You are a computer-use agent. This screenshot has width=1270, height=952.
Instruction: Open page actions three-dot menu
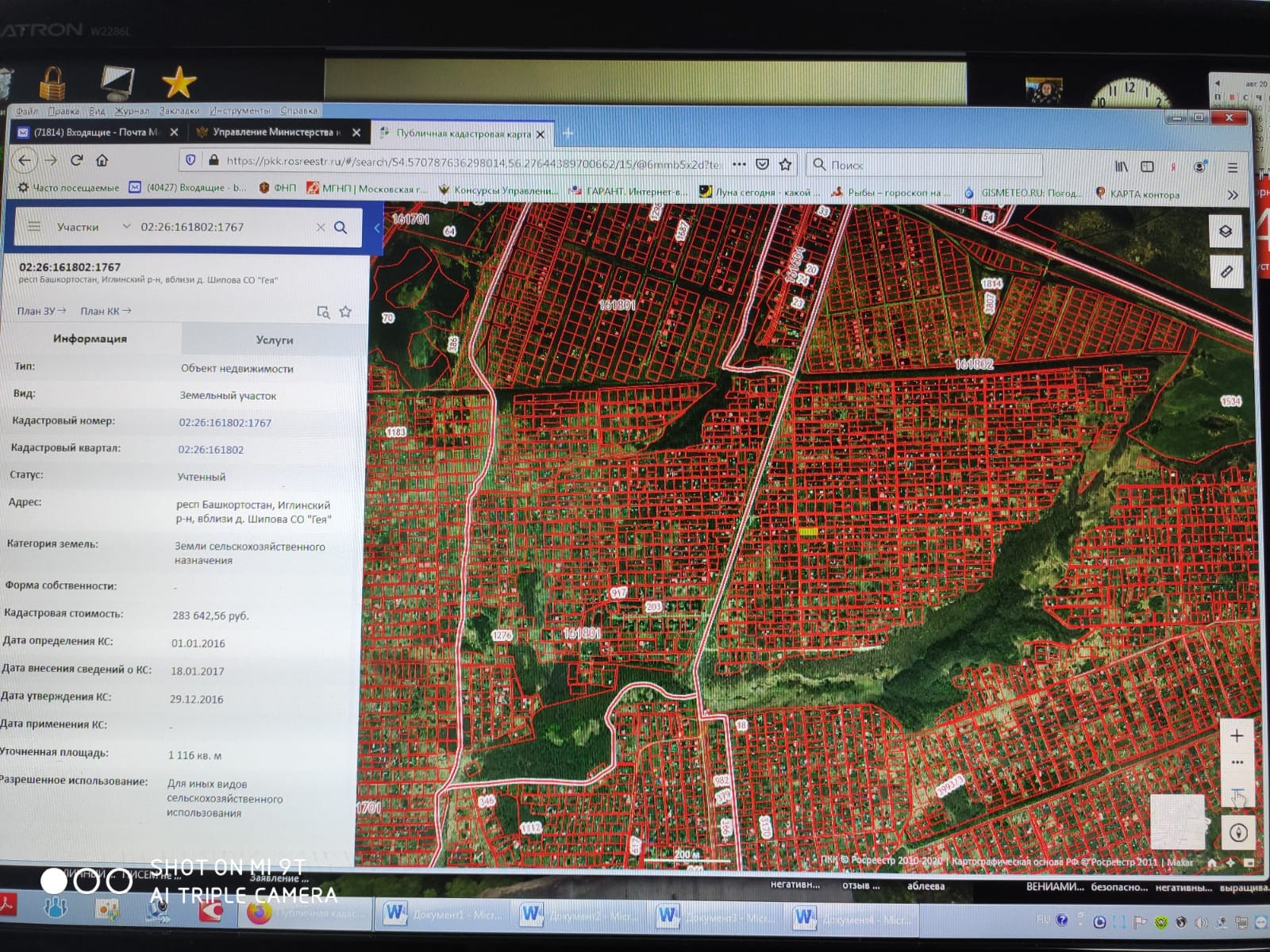click(x=739, y=164)
